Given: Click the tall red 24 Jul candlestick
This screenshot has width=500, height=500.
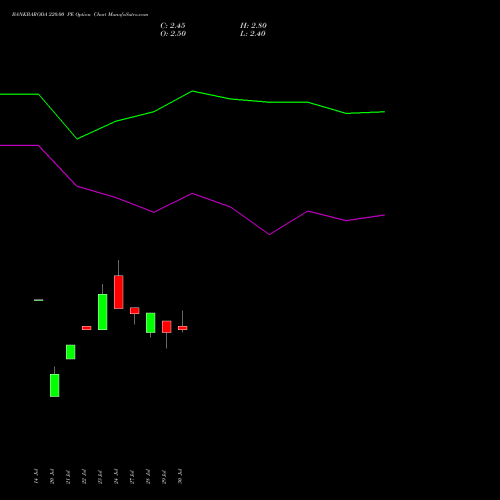Looking at the screenshot, I should coord(119,292).
